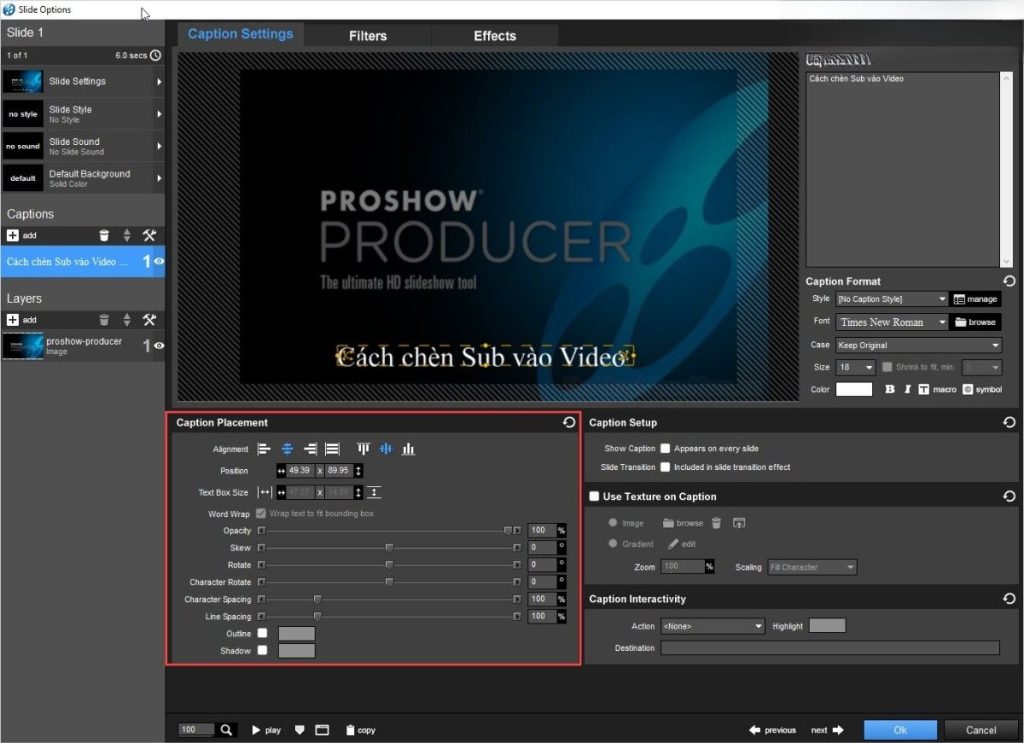Select center horizontal alignment for caption

coord(287,449)
